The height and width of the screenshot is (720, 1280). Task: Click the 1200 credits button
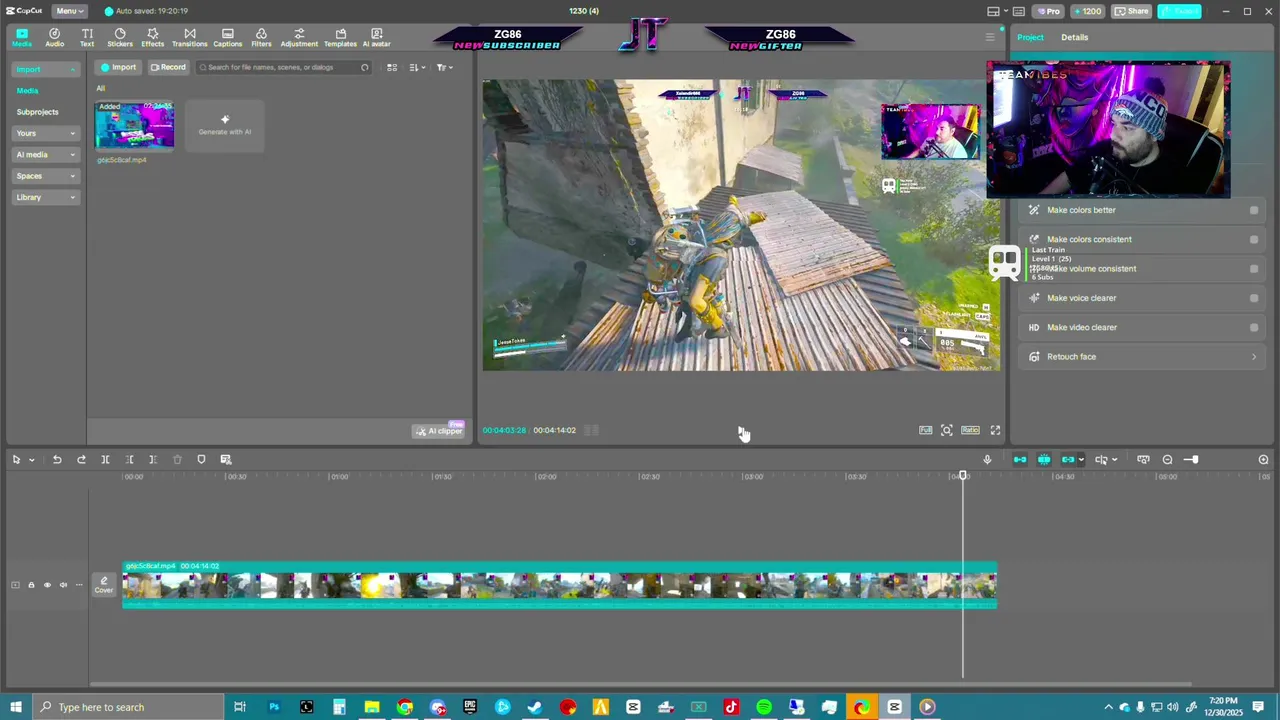[x=1087, y=11]
